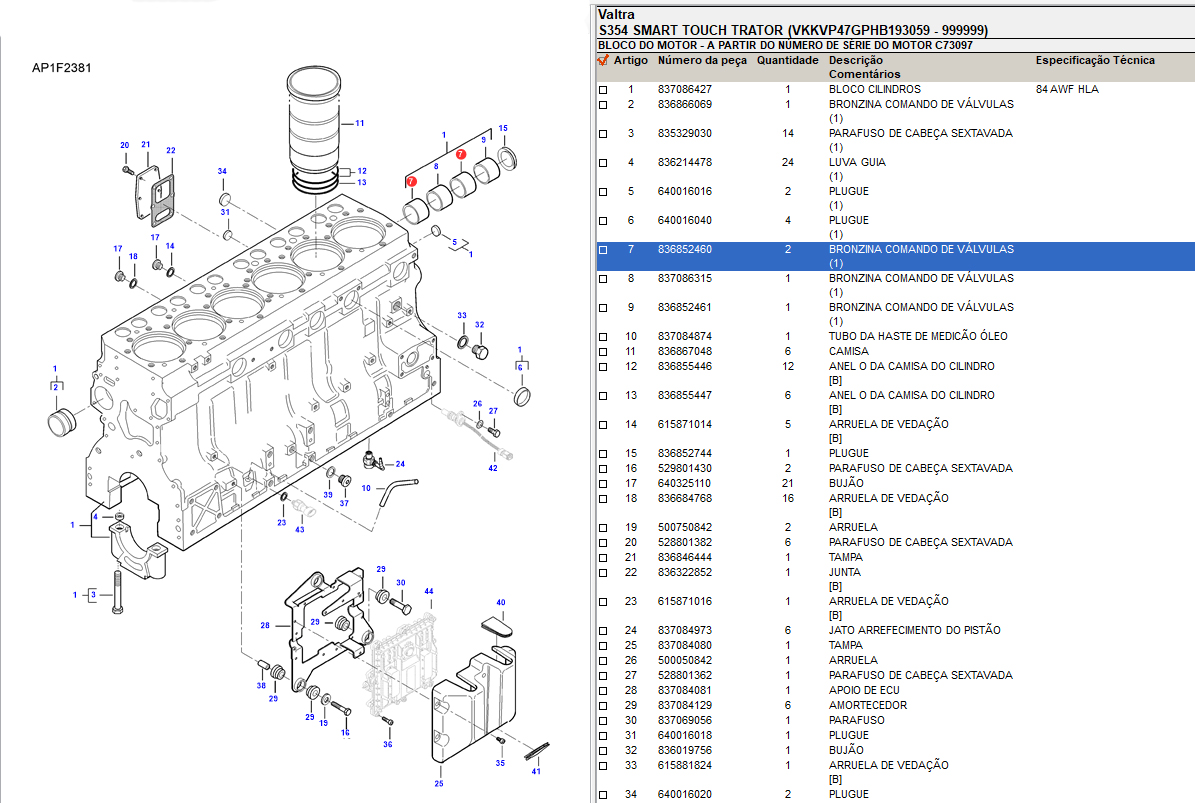Open part number 837084874
Viewport: 1195px width, 803px height.
pos(685,337)
